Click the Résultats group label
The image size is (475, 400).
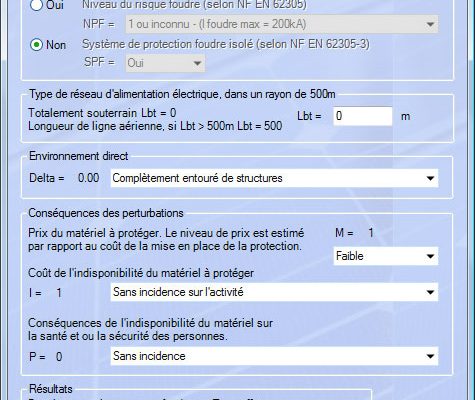click(51, 389)
